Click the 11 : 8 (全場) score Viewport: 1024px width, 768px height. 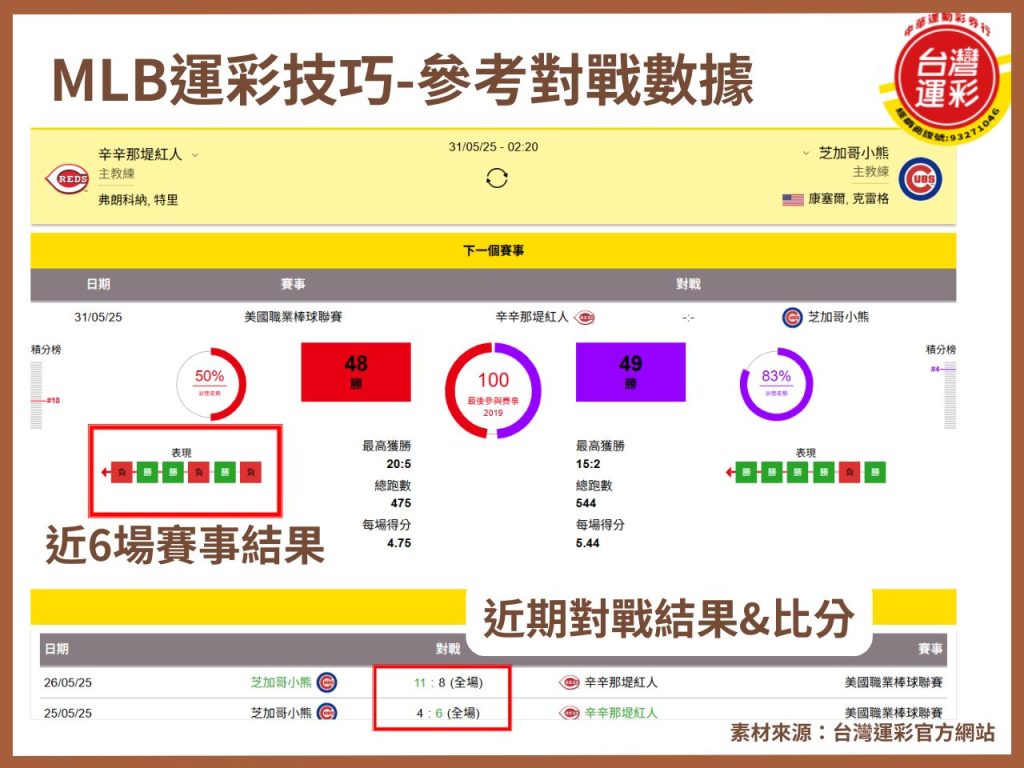448,682
